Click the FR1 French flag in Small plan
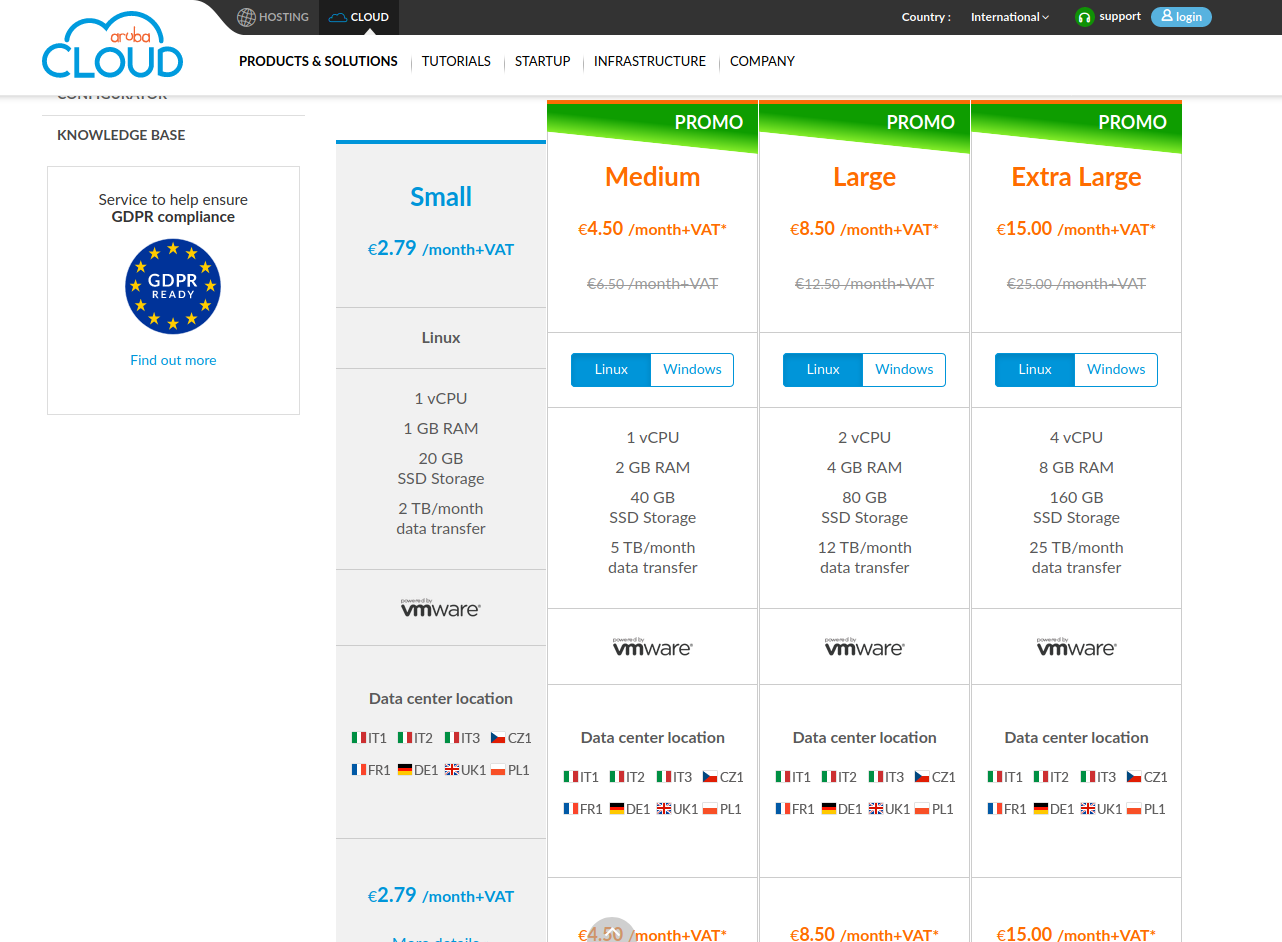 tap(359, 770)
